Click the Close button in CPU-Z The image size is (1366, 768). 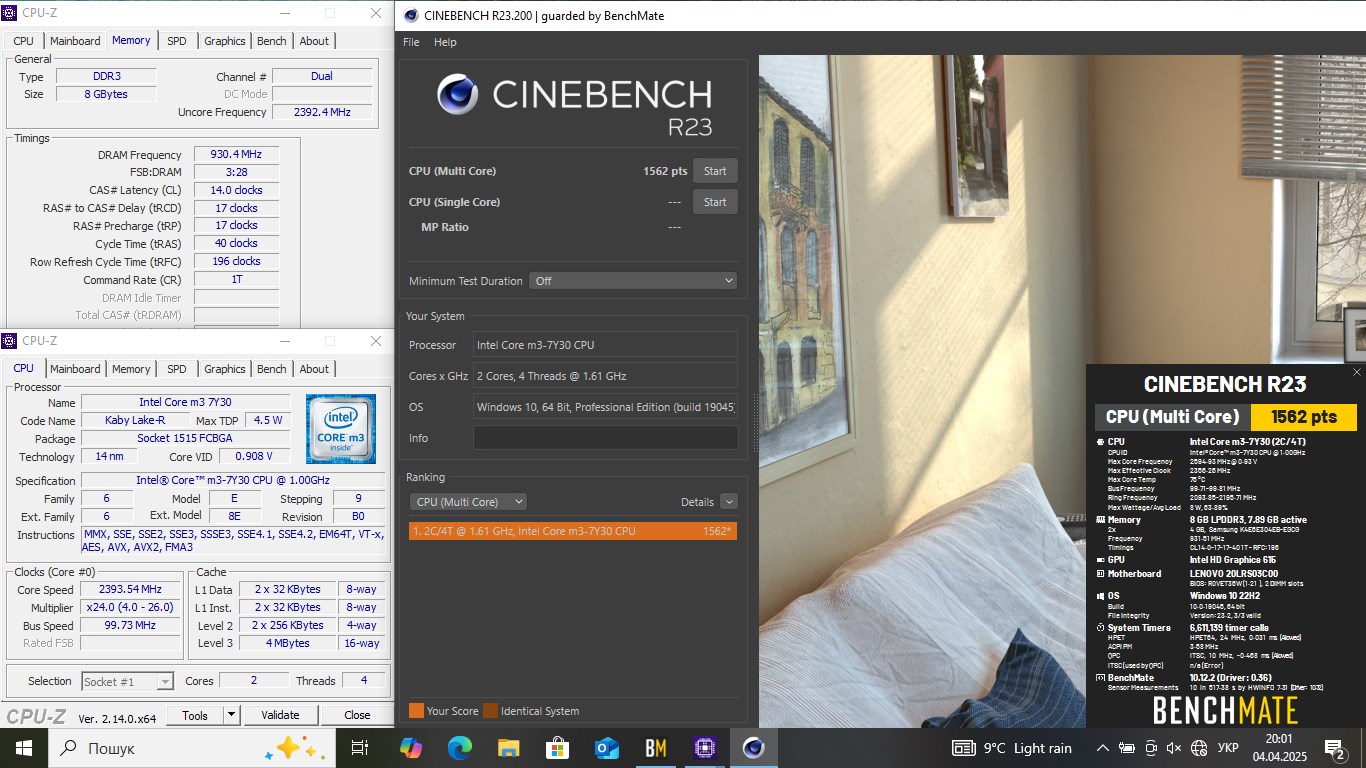click(357, 715)
